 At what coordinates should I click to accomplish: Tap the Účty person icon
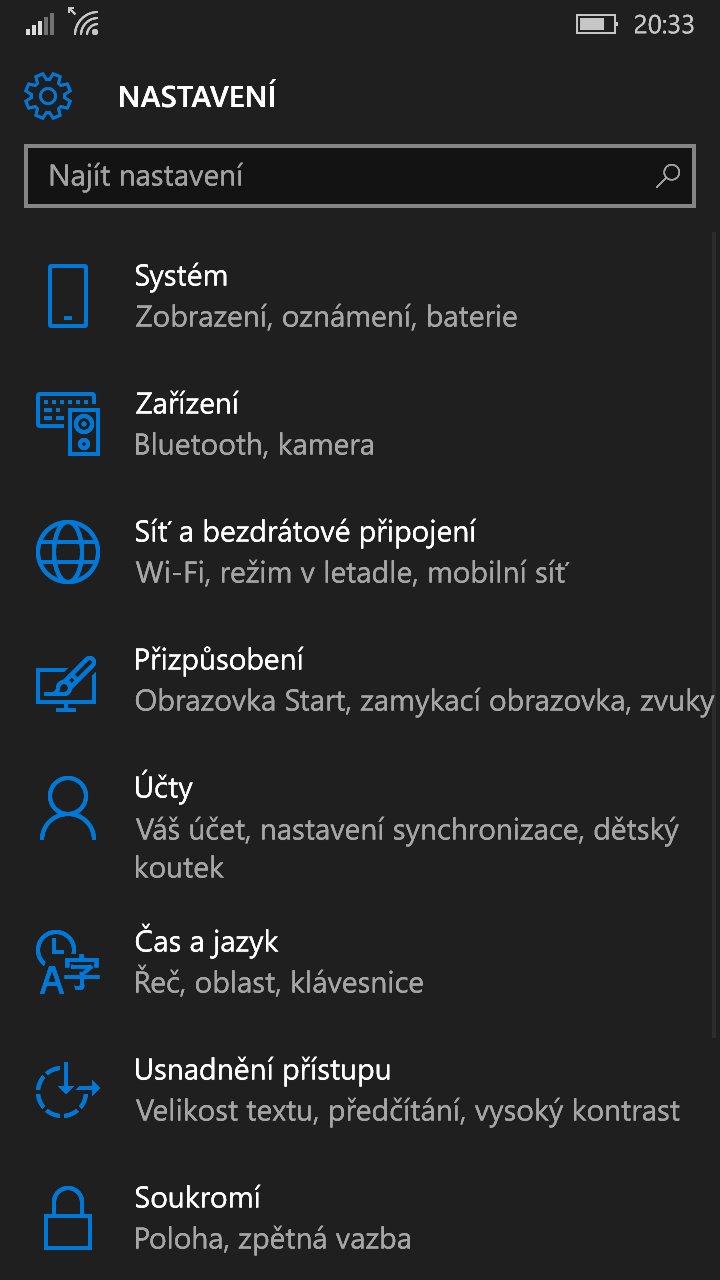pos(68,808)
